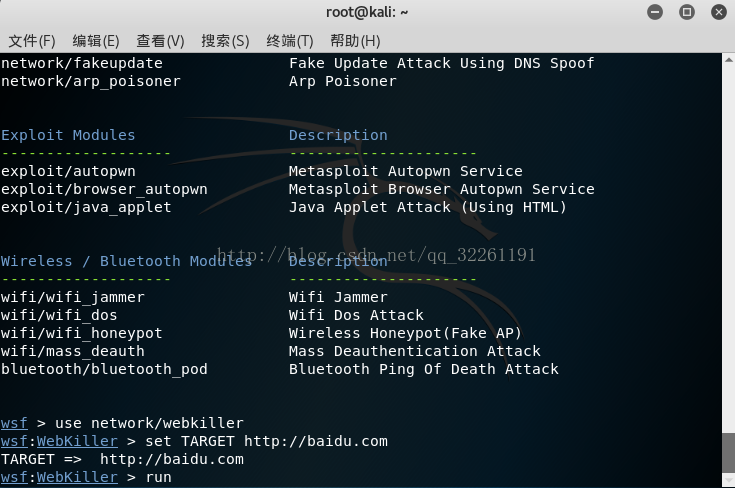This screenshot has width=735, height=488.
Task: Click the wifi/wifi_jammer module entry
Action: pyautogui.click(x=73, y=297)
